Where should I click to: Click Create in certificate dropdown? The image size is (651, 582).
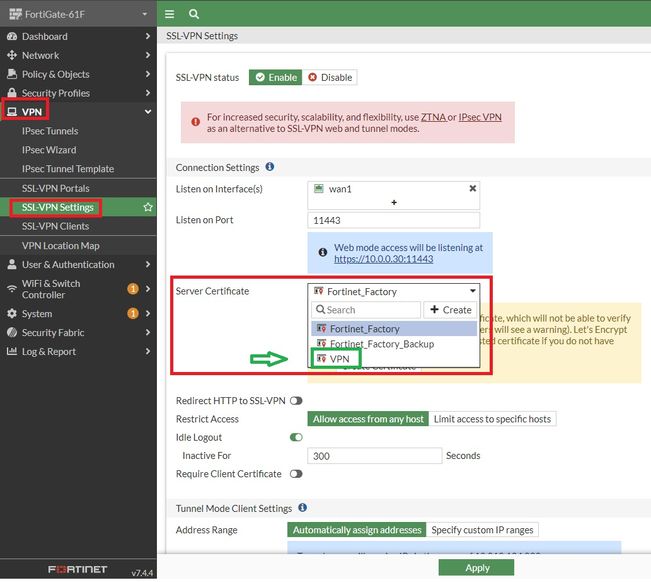click(450, 310)
